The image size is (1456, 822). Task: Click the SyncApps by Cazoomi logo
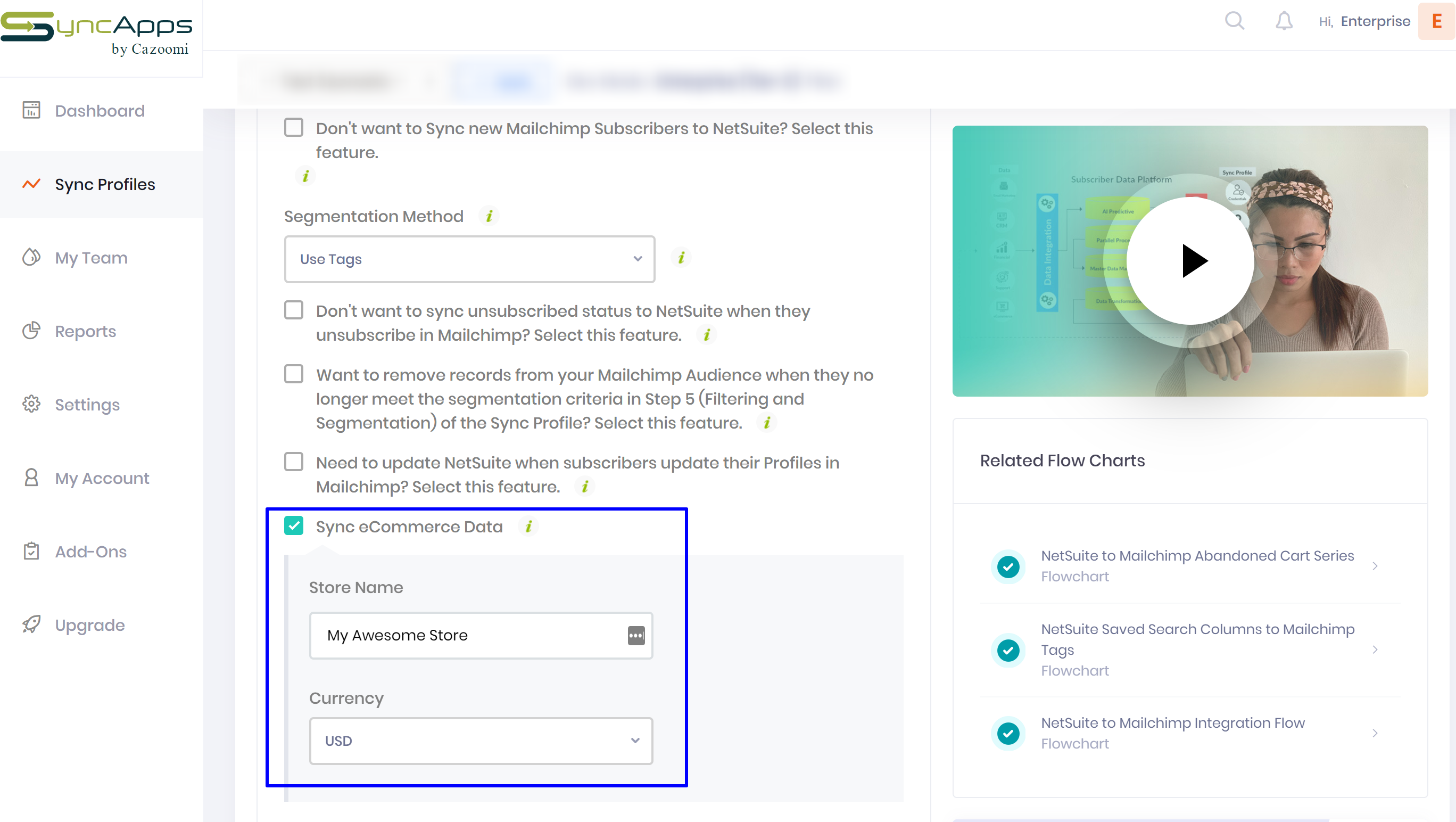(96, 34)
